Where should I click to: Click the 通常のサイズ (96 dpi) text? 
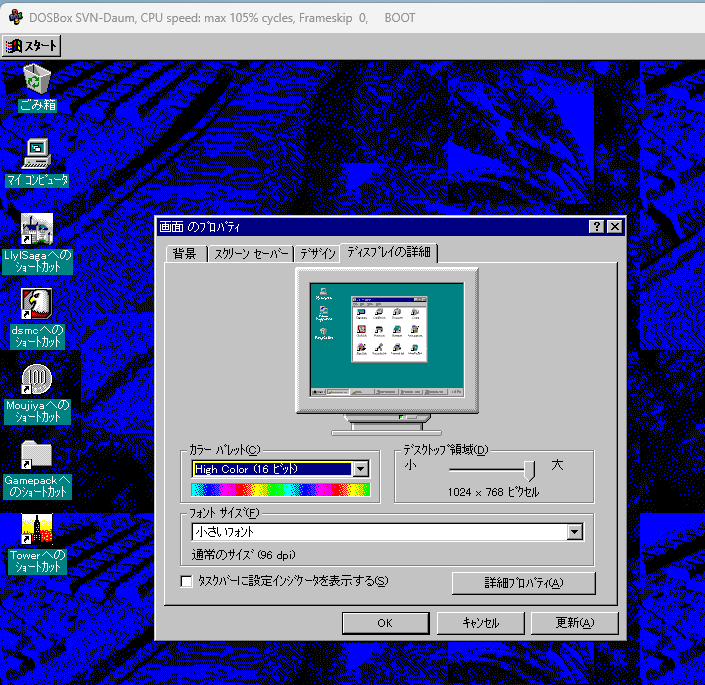pyautogui.click(x=243, y=555)
